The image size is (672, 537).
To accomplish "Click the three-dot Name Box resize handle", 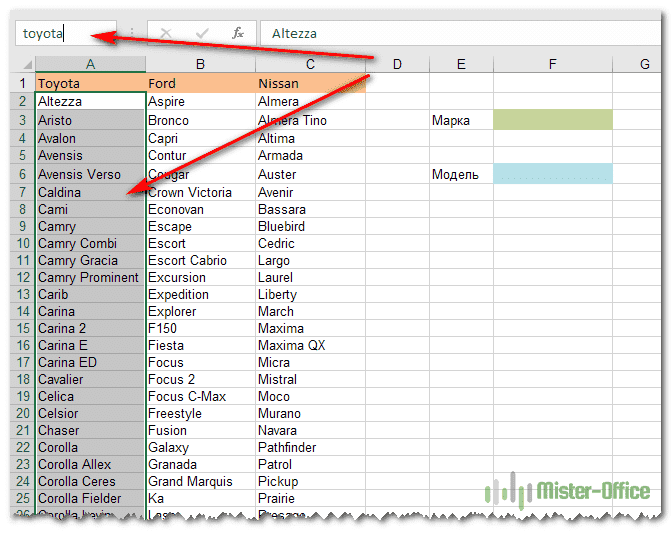I will point(132,33).
